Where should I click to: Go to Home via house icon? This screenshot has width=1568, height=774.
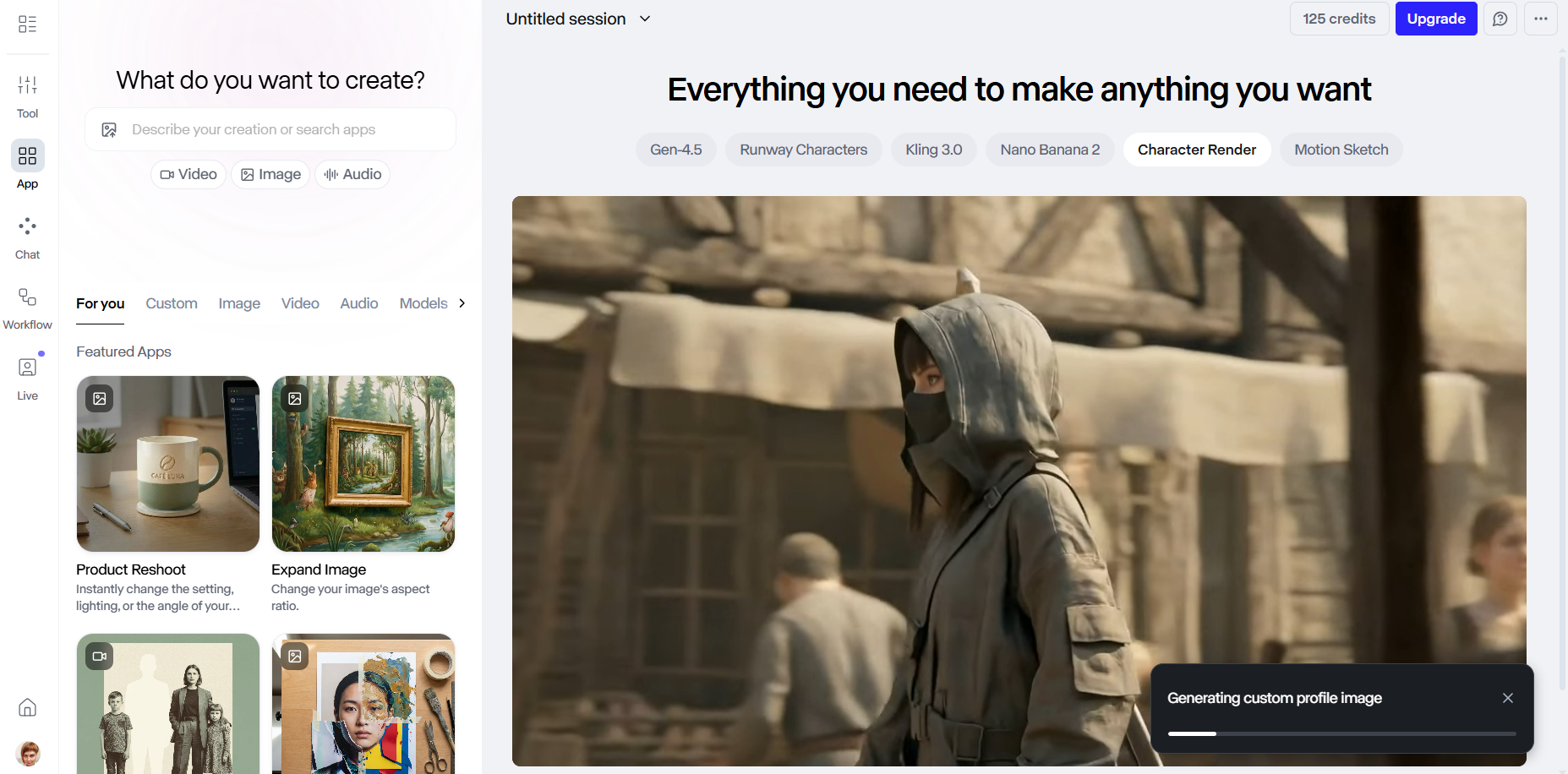tap(27, 707)
